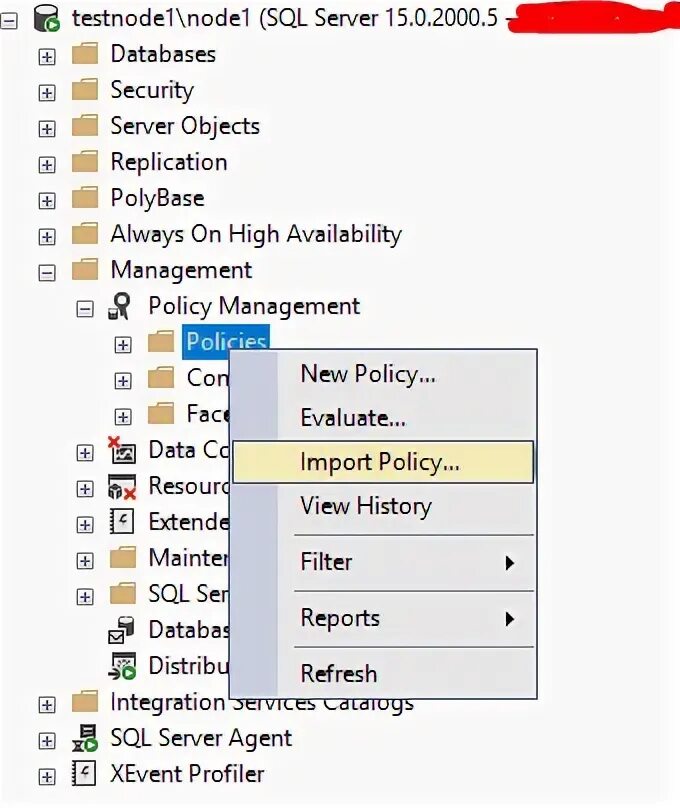Choose Import Policy from the context menu
Screen dimensions: 680x808
(380, 462)
